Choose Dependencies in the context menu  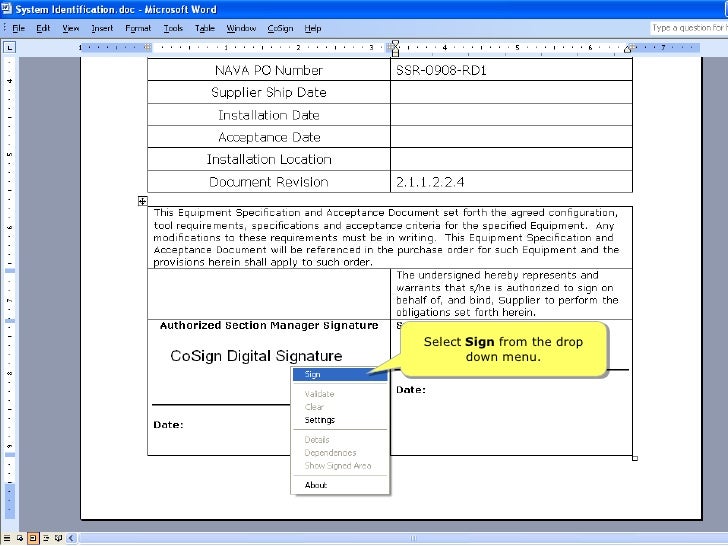pos(340,452)
